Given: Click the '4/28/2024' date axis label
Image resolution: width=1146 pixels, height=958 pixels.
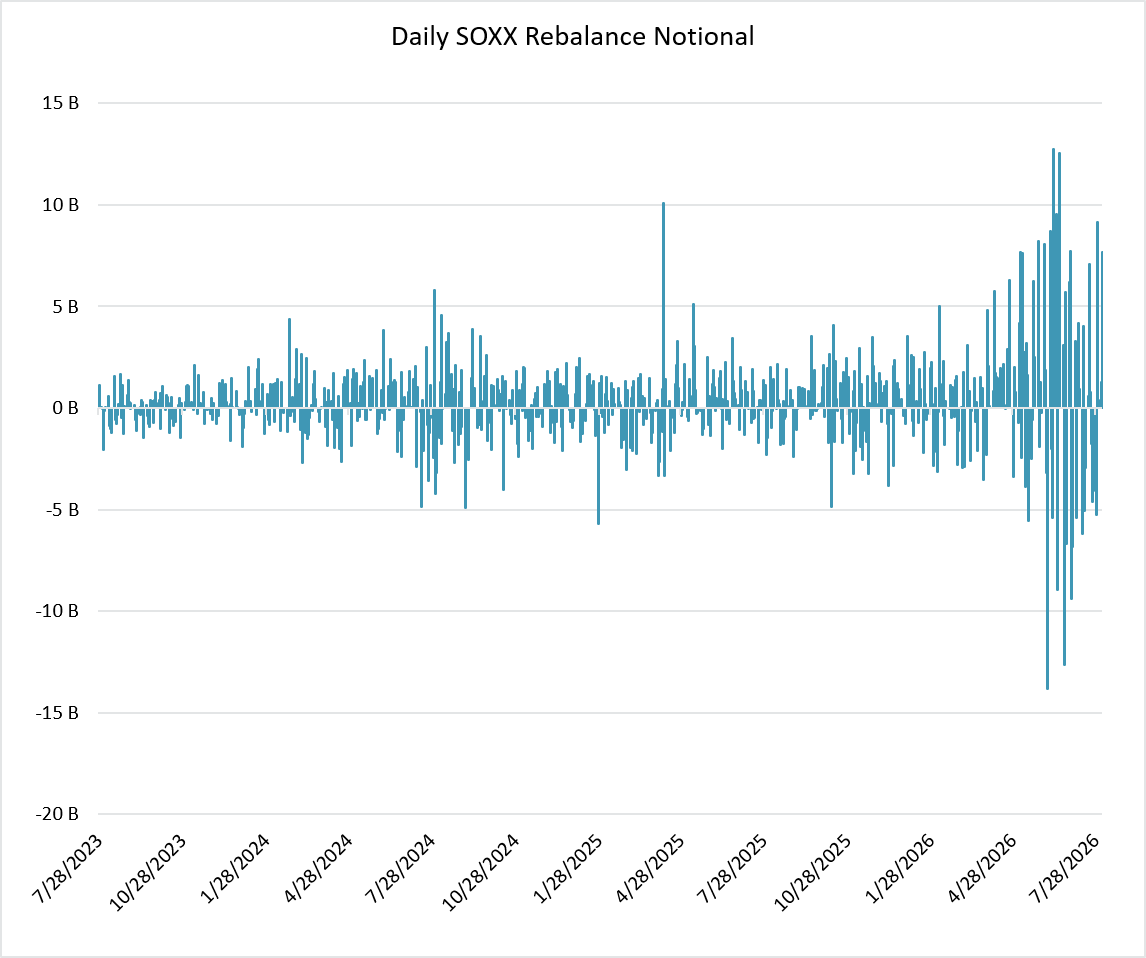Looking at the screenshot, I should click(x=317, y=868).
